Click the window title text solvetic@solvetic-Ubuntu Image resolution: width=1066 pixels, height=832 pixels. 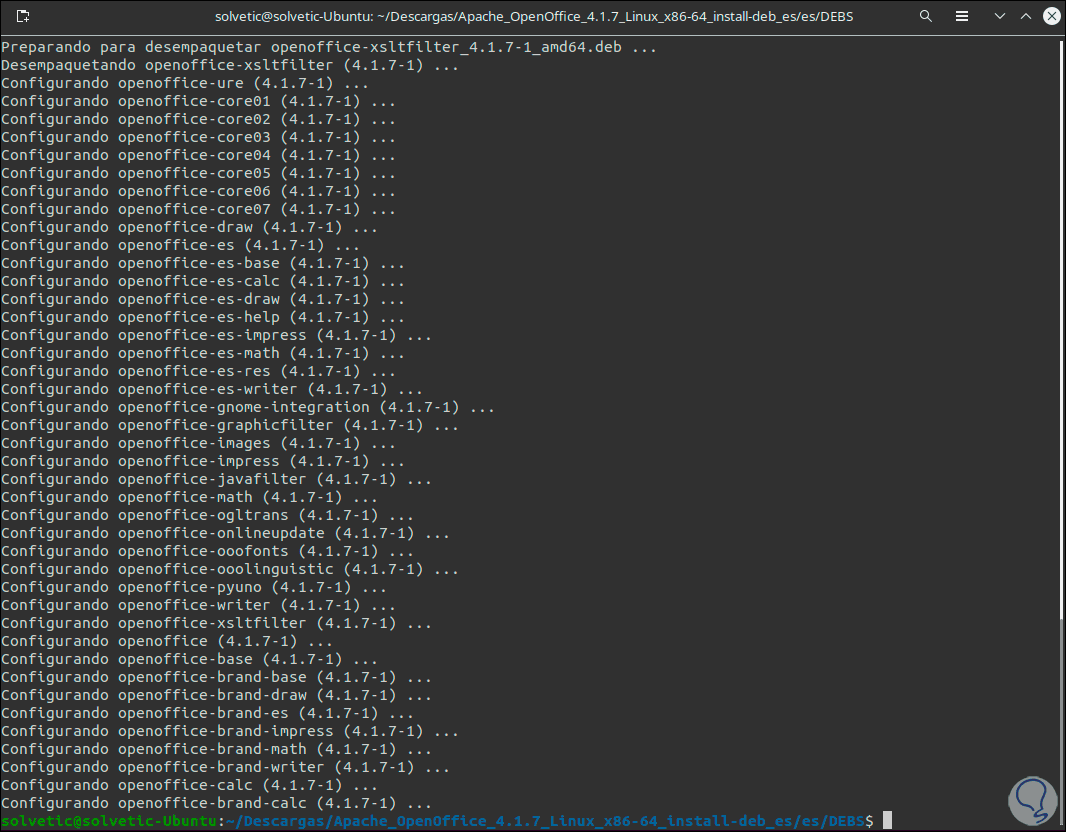pyautogui.click(x=294, y=16)
